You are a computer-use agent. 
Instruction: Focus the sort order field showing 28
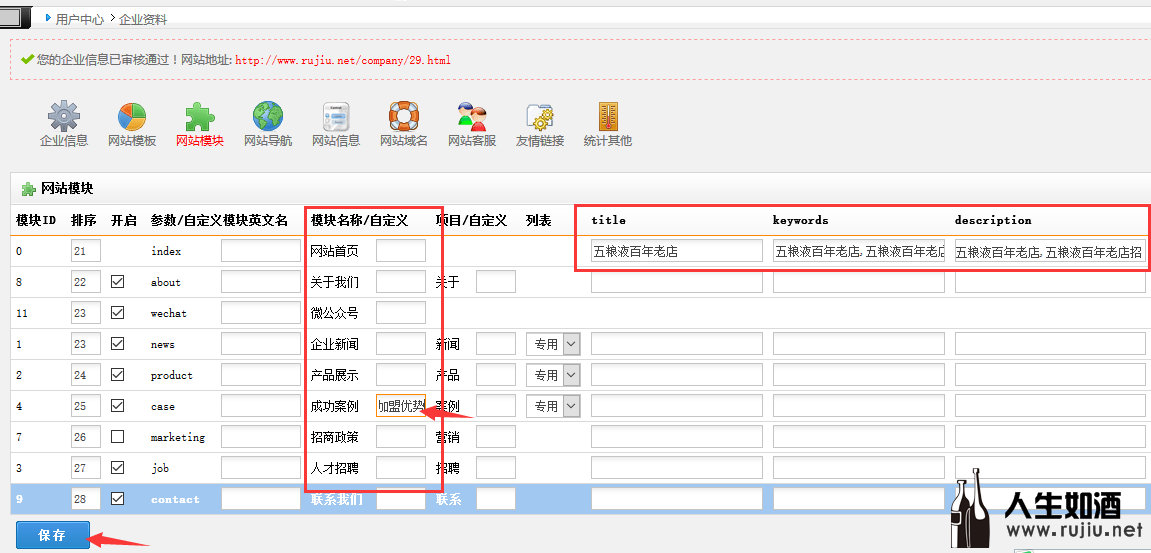coord(85,499)
